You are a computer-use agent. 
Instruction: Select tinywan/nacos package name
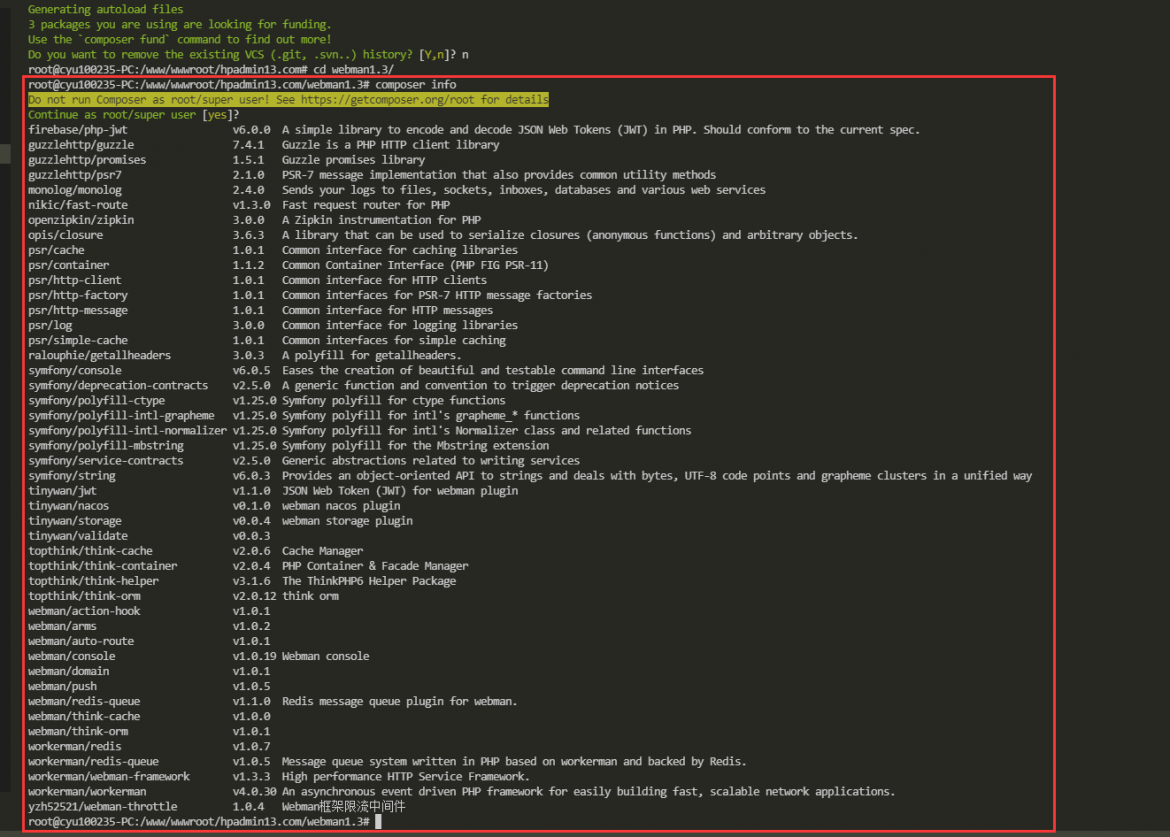pyautogui.click(x=69, y=506)
